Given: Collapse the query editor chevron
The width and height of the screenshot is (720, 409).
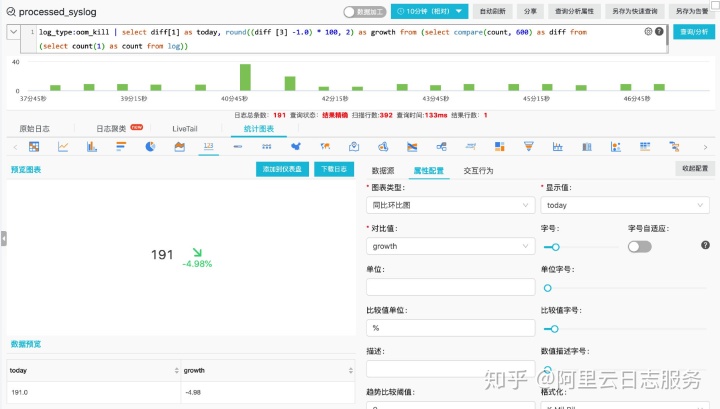Looking at the screenshot, I should coord(13,32).
